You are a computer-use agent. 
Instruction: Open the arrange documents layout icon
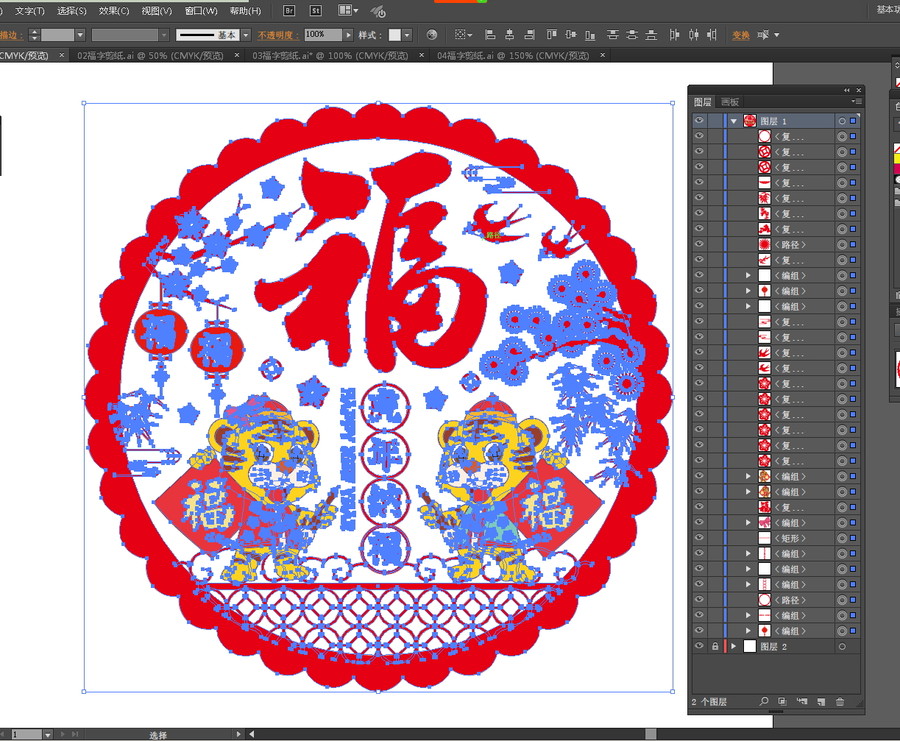[348, 10]
